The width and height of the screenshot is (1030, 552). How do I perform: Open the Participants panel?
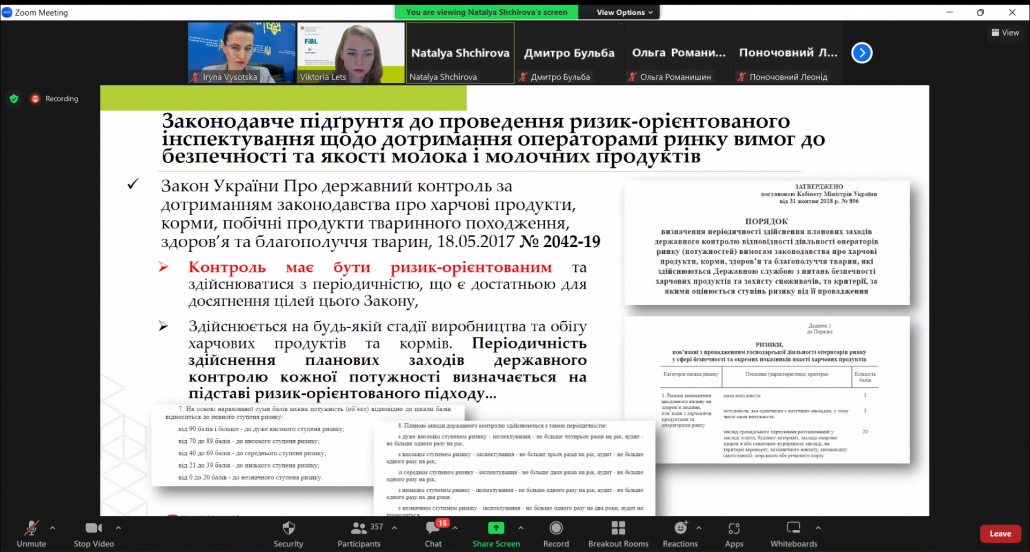[x=357, y=532]
